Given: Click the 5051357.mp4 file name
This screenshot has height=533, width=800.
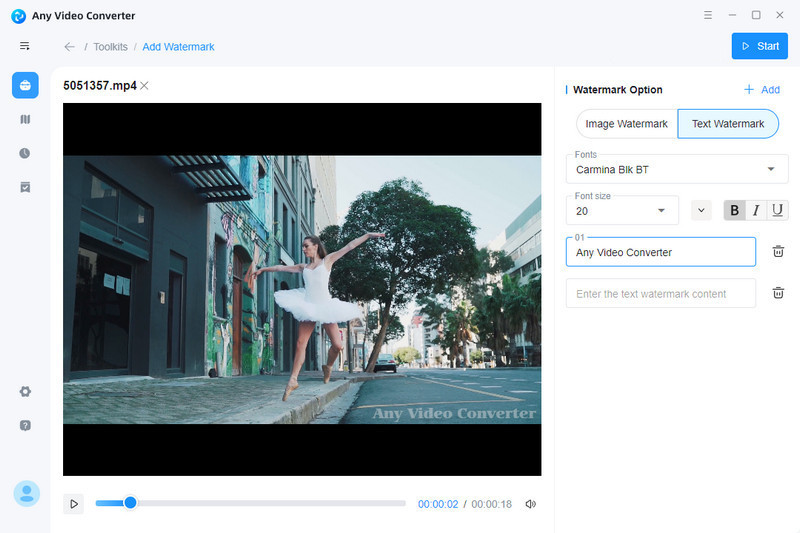Looking at the screenshot, I should [100, 86].
